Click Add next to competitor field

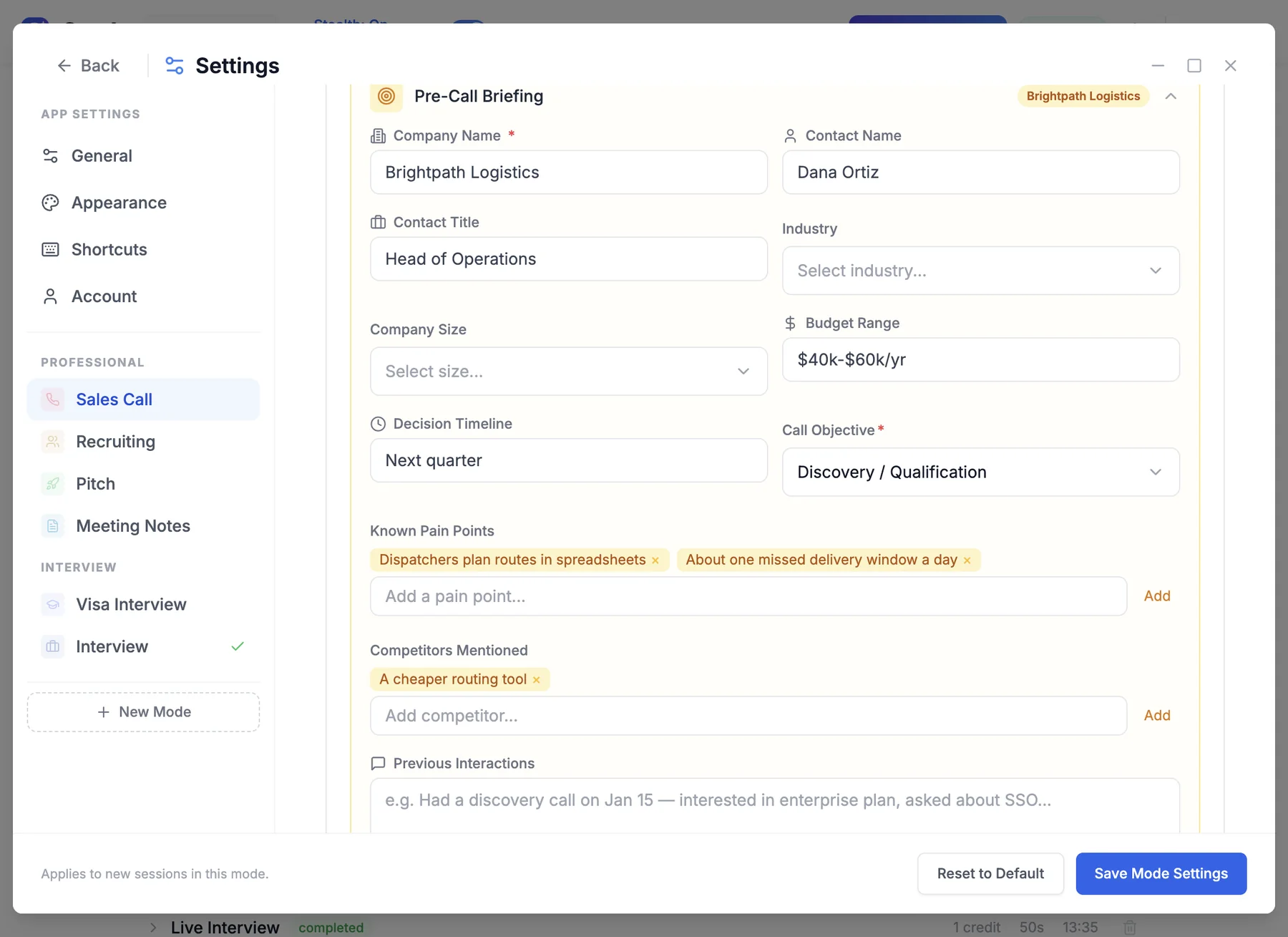(1157, 716)
